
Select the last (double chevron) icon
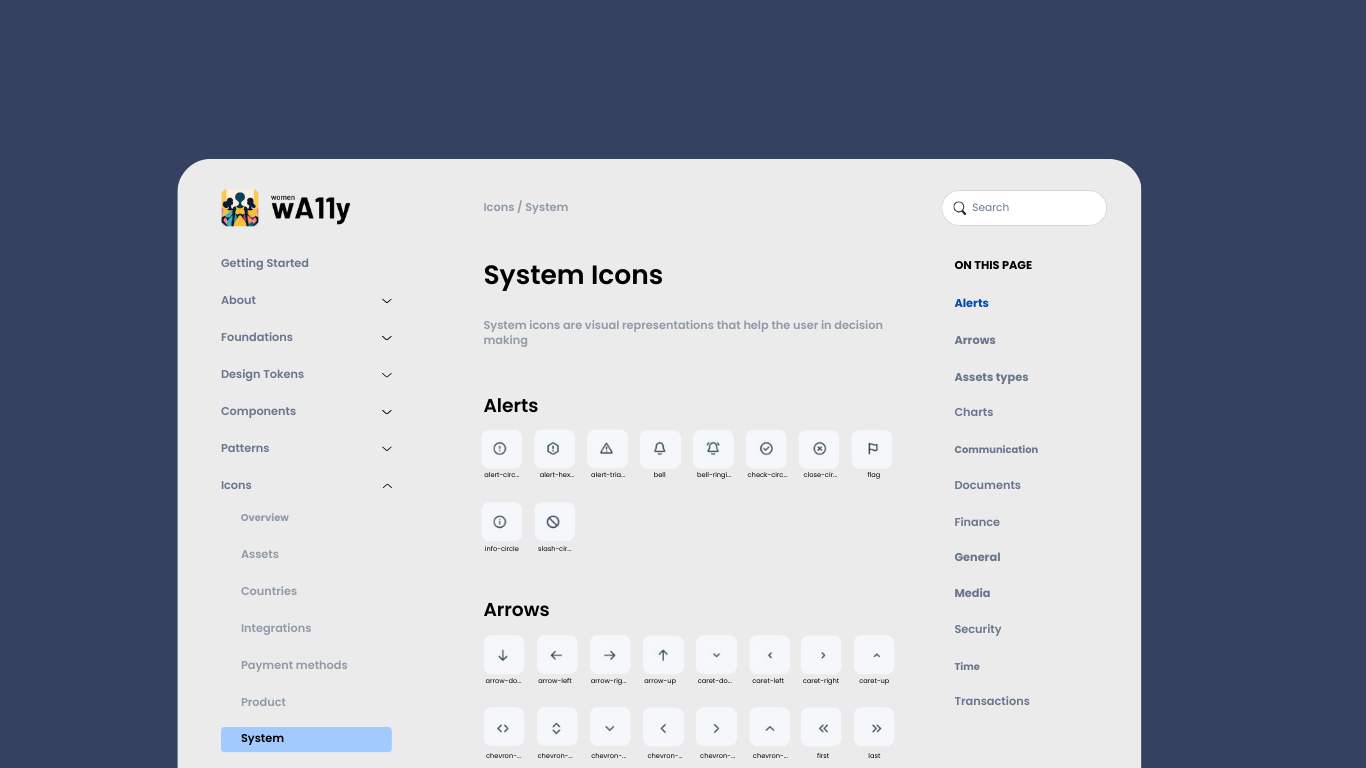pyautogui.click(x=875, y=728)
